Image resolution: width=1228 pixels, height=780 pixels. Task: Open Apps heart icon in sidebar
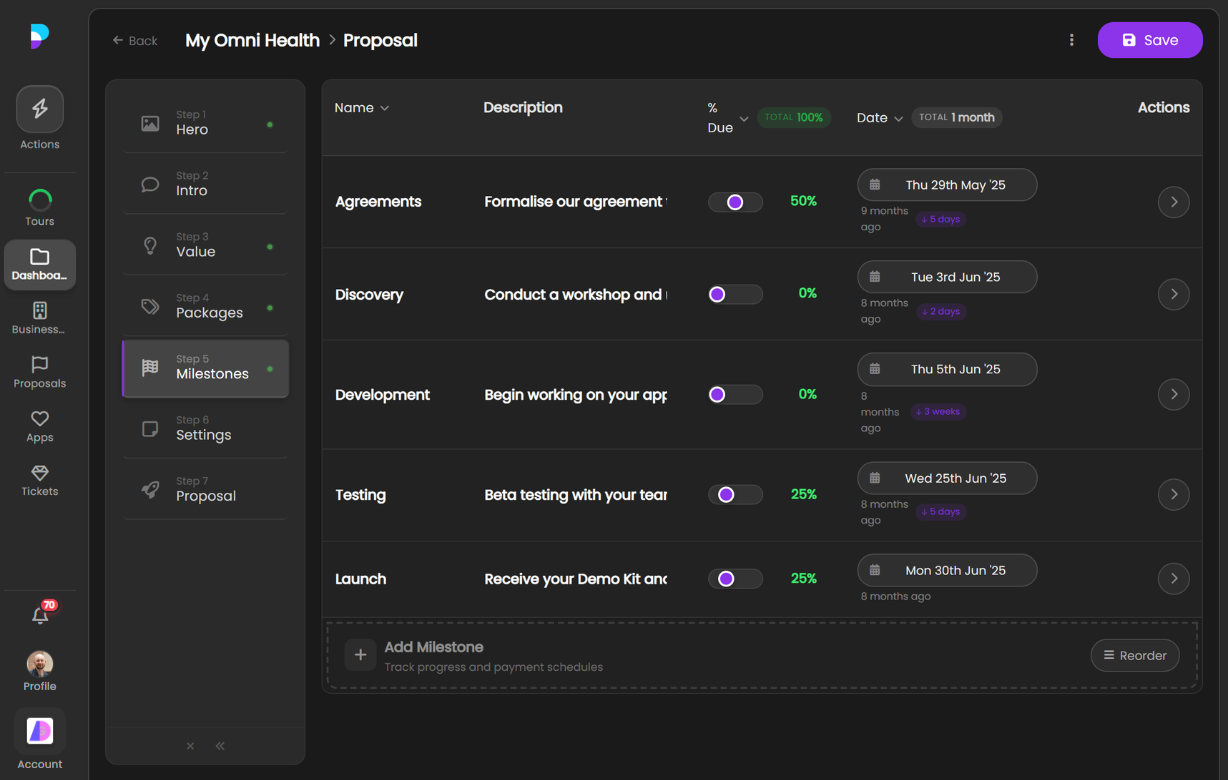tap(40, 419)
